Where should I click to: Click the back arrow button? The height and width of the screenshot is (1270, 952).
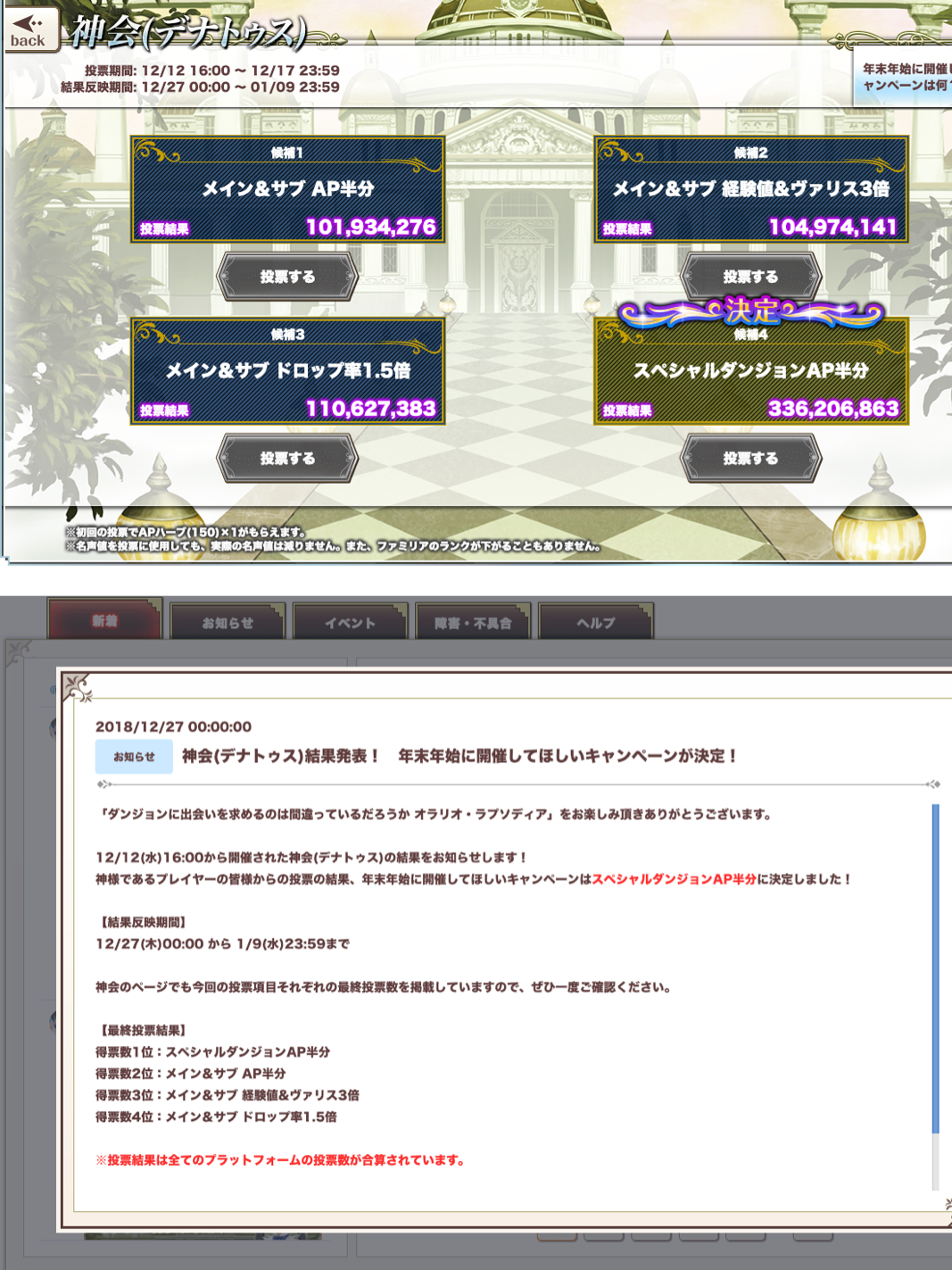pos(29,29)
